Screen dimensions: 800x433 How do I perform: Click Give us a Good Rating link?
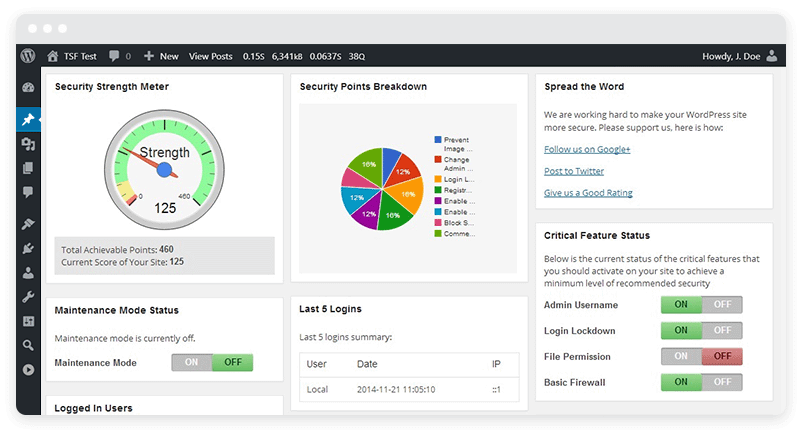588,193
